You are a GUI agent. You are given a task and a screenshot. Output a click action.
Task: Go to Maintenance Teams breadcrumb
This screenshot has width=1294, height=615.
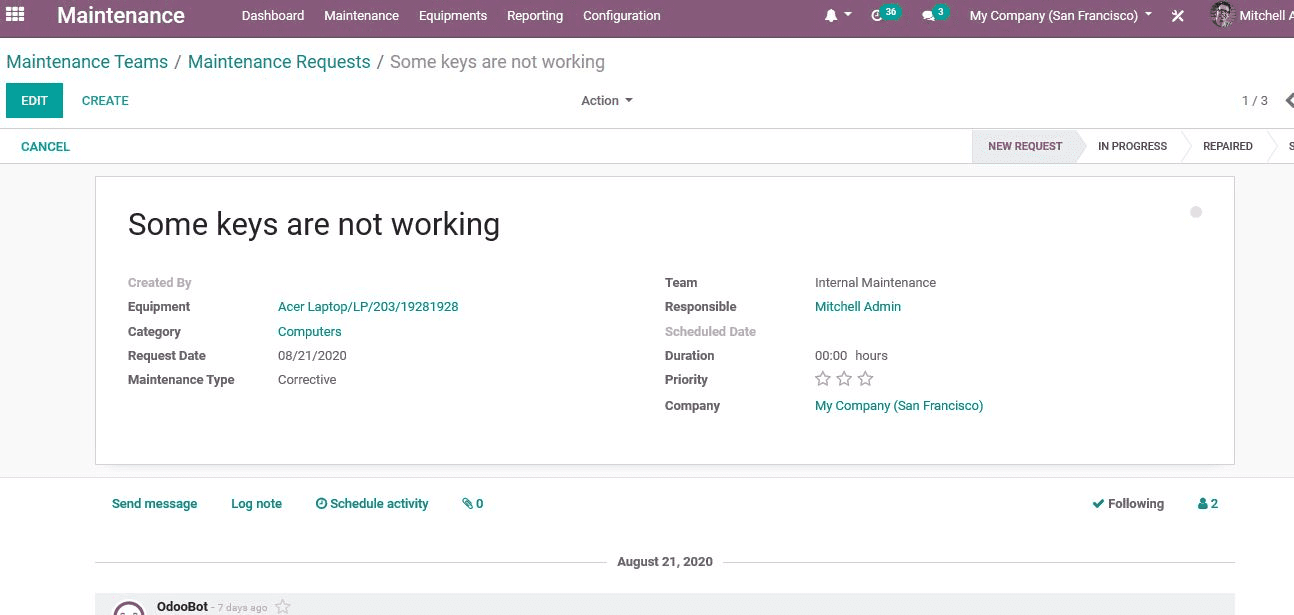(x=87, y=62)
